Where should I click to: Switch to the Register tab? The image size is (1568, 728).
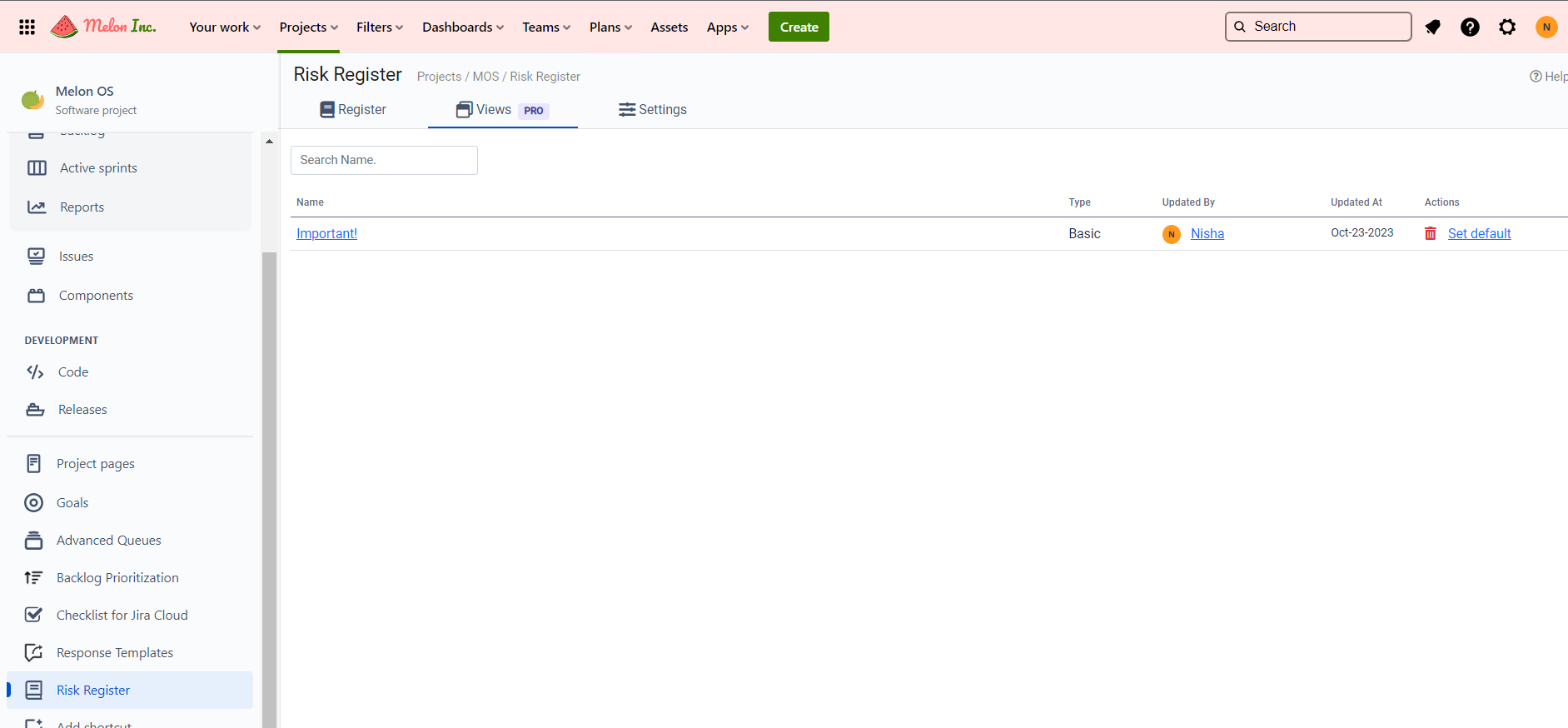pos(353,110)
